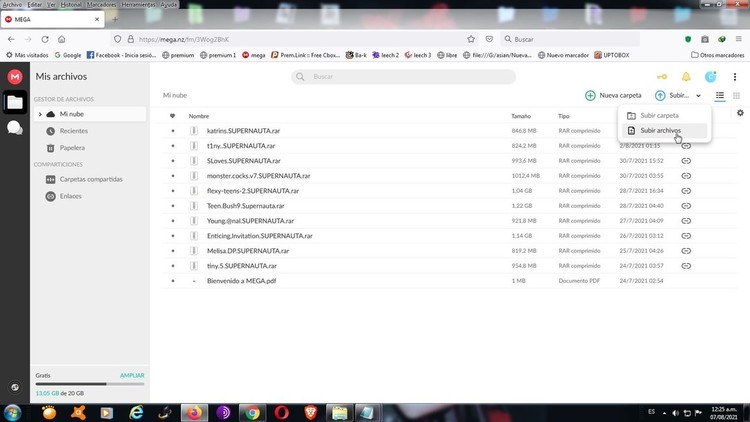Click the MEGA logo in the sidebar

pyautogui.click(x=15, y=76)
